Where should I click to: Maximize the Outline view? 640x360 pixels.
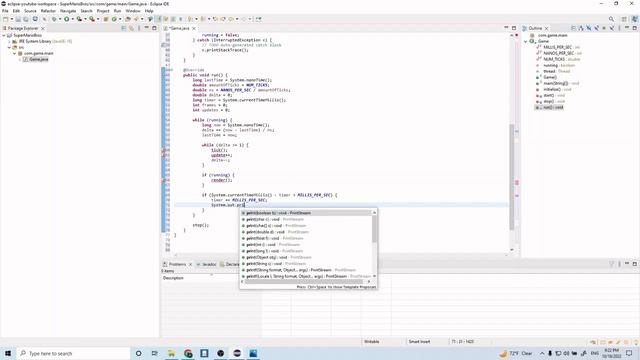(x=635, y=28)
